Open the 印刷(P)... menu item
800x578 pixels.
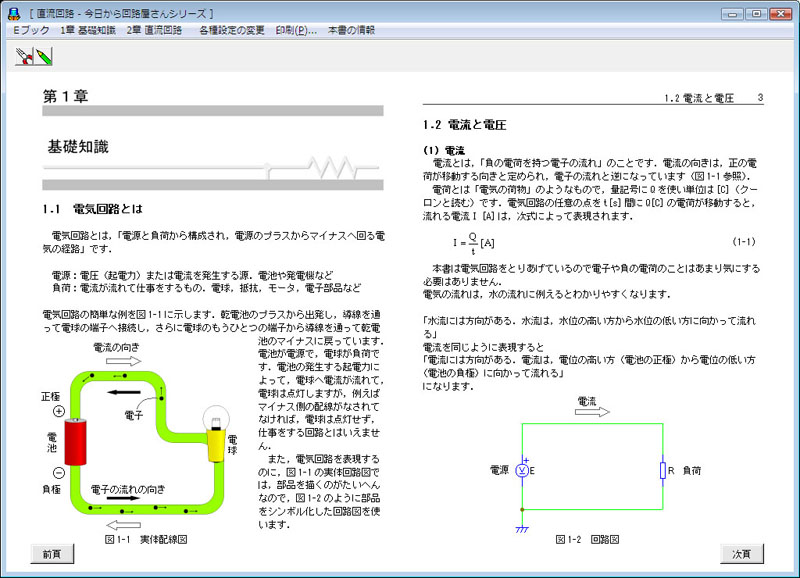click(296, 30)
